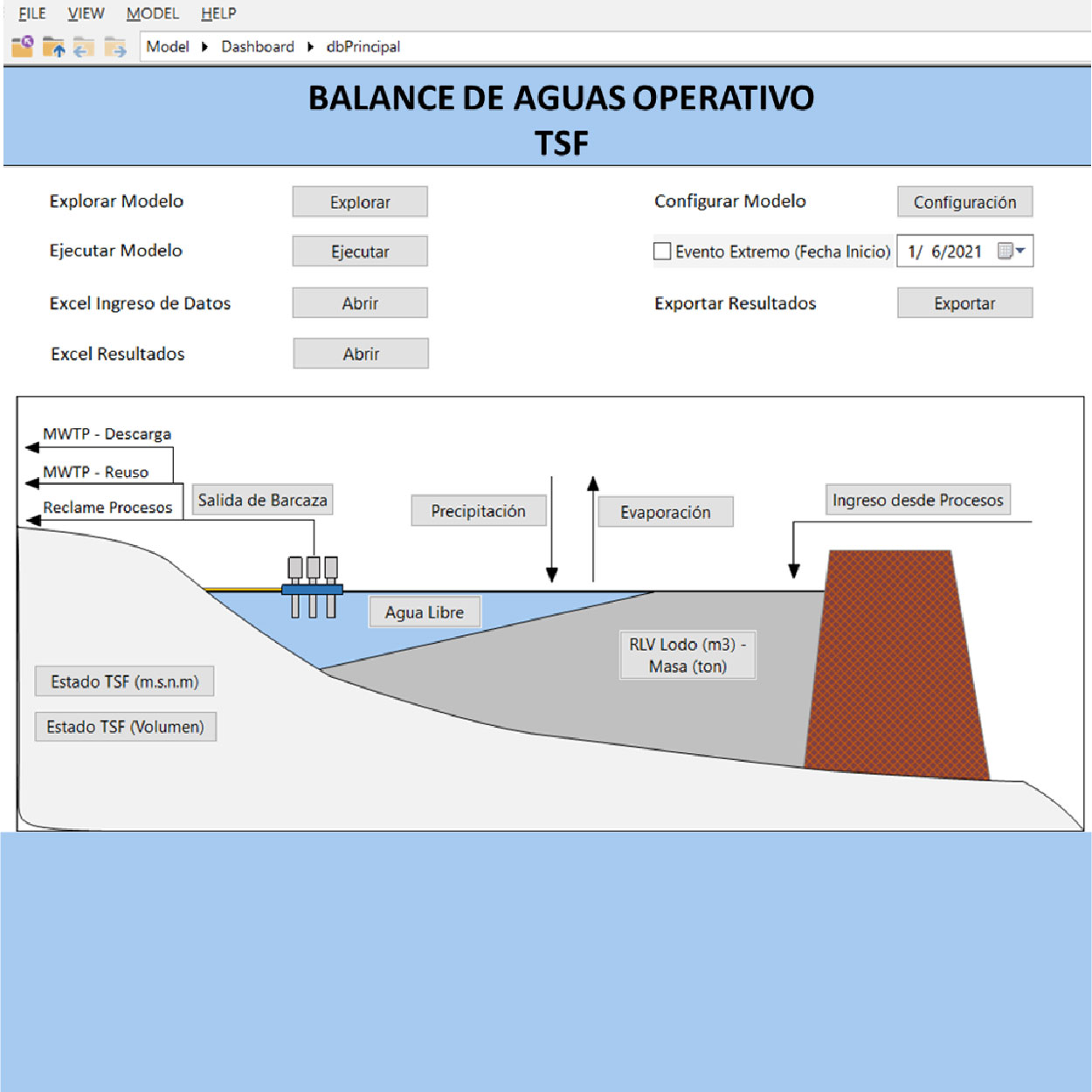Click the go-to-top-level folder icon
The height and width of the screenshot is (1092, 1092).
pos(22,47)
